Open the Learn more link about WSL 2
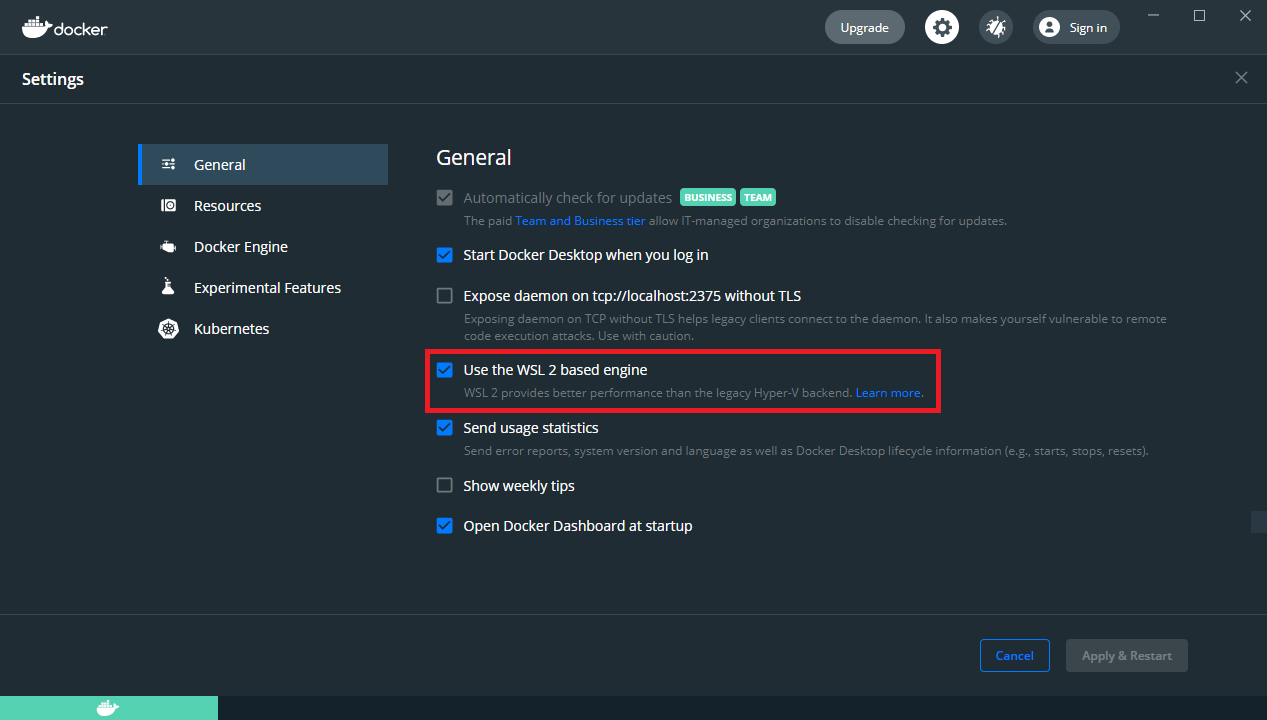This screenshot has width=1267, height=720. coord(887,392)
